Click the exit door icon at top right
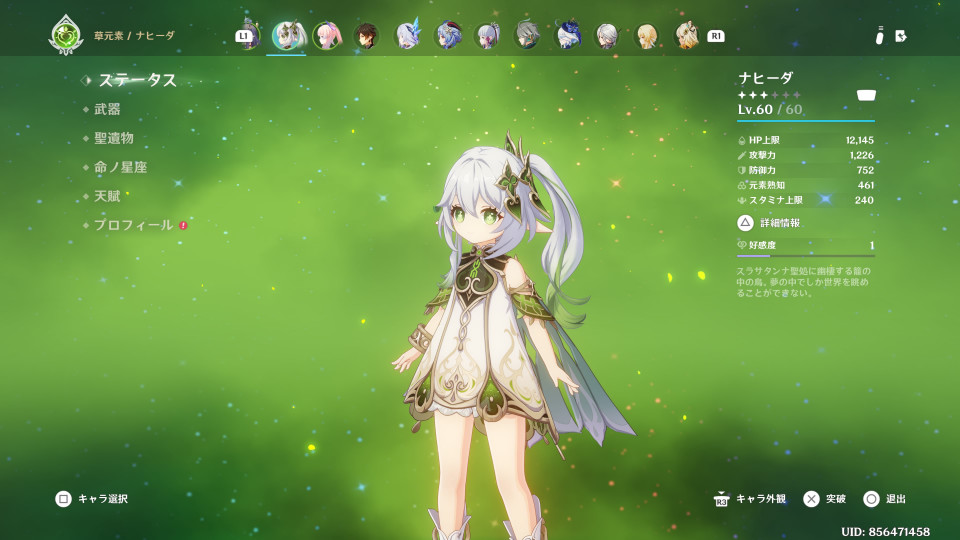Viewport: 960px width, 540px height. pos(901,36)
